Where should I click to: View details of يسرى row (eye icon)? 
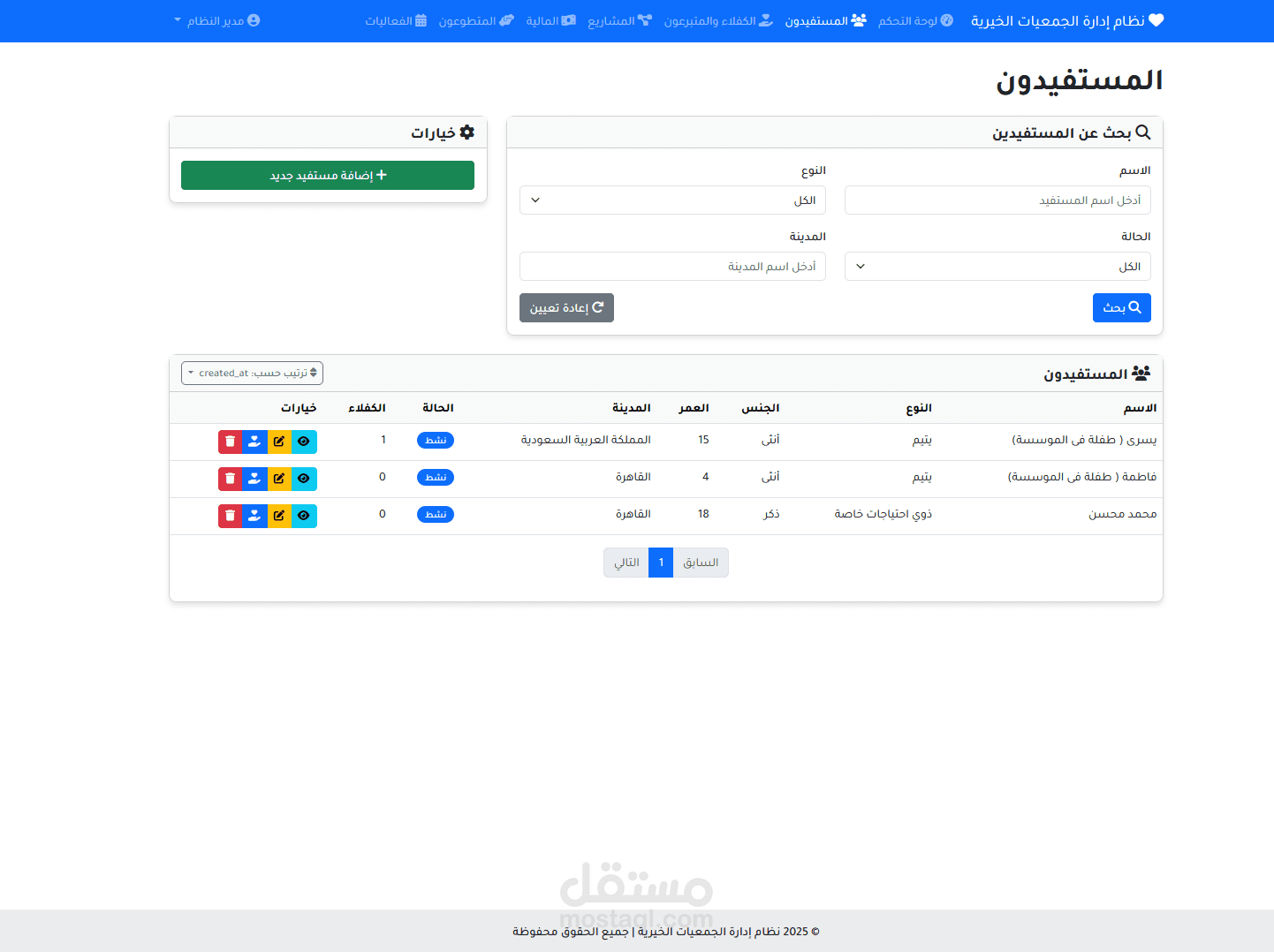coord(304,442)
